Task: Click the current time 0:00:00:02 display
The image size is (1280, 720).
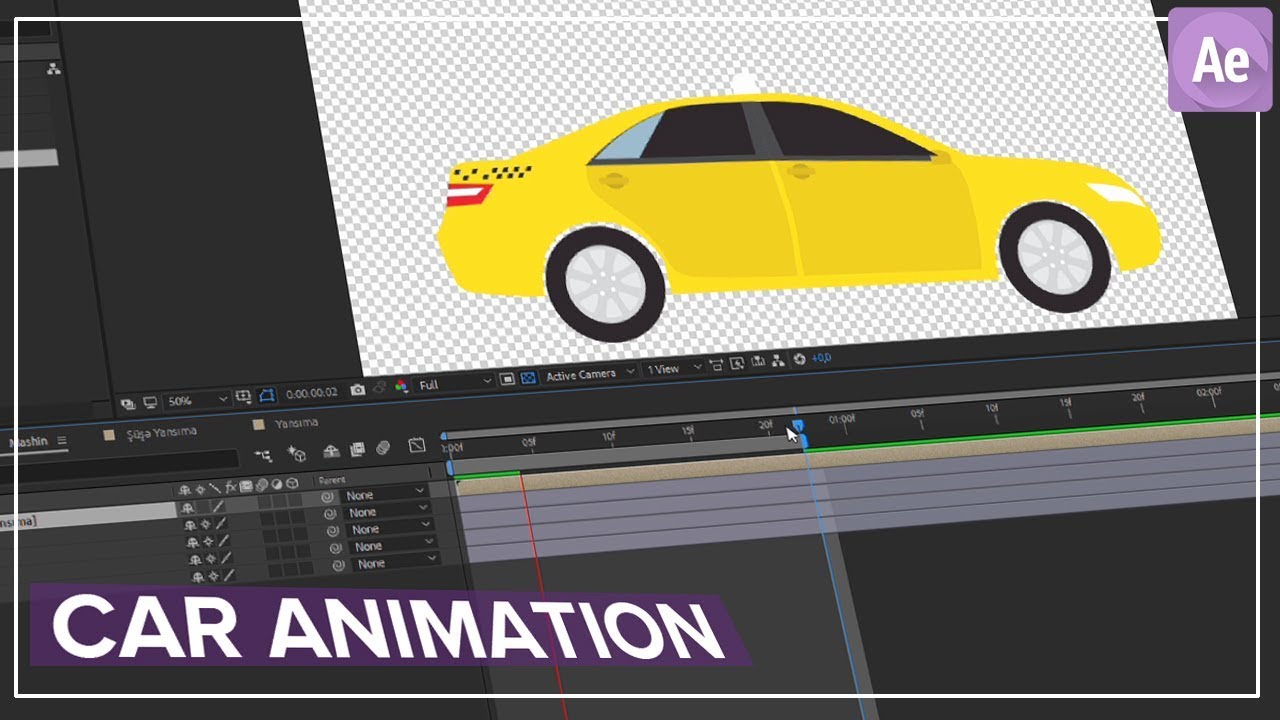Action: point(311,393)
